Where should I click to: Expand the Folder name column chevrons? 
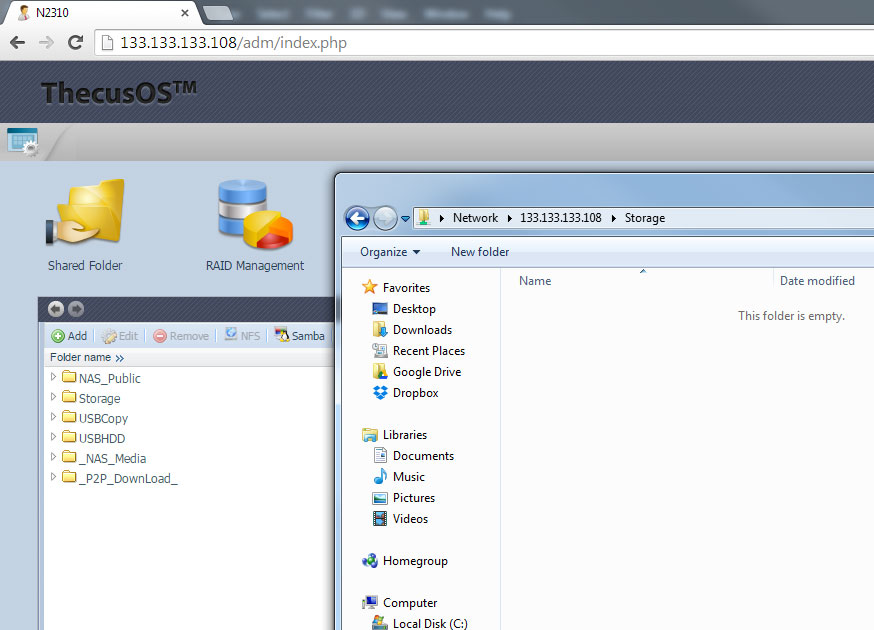pyautogui.click(x=120, y=358)
